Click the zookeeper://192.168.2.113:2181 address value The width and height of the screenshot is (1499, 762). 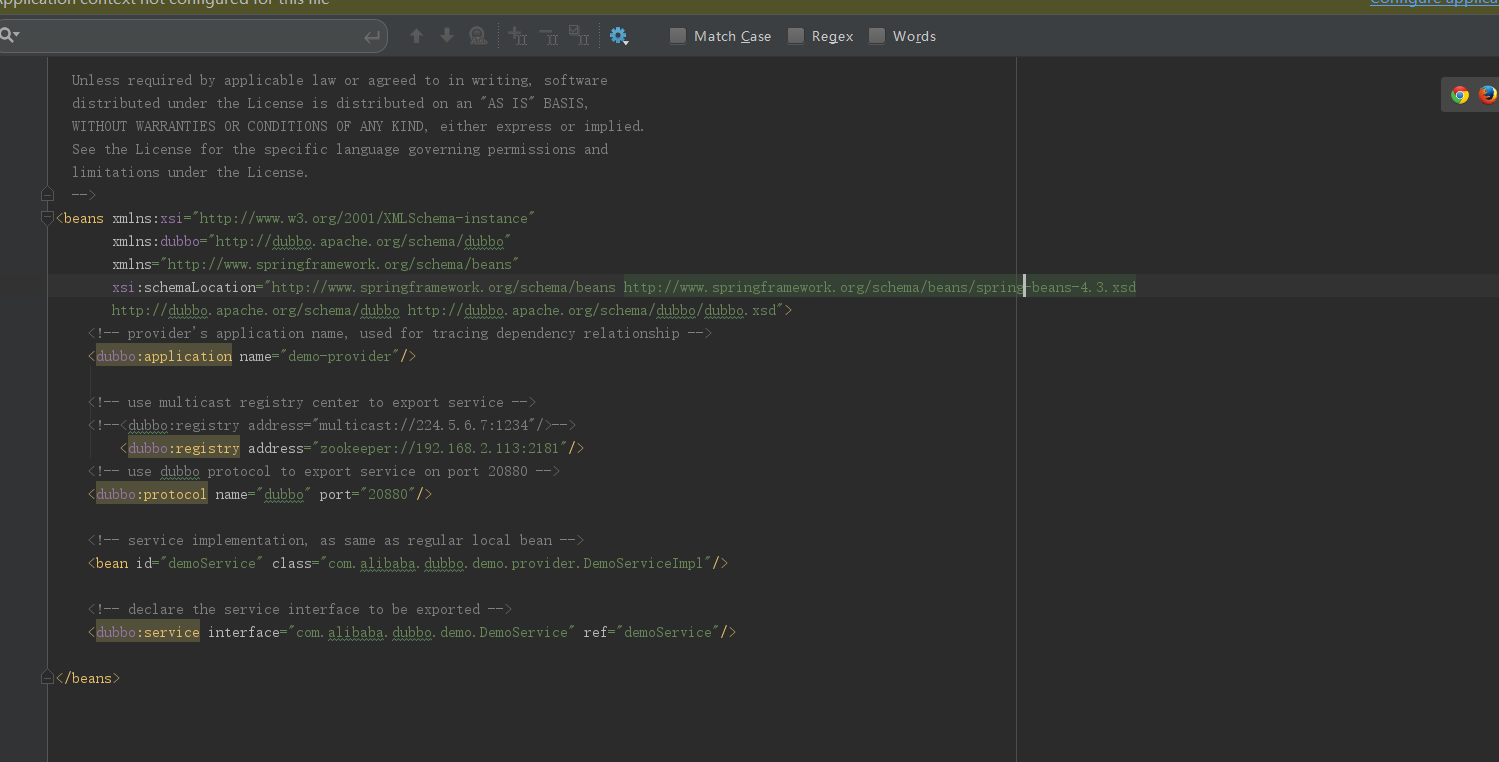(440, 448)
